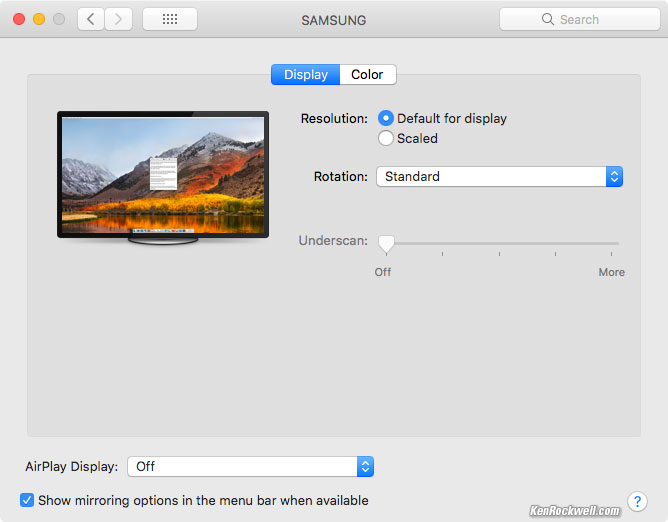
Task: Select Default for display resolution
Action: pos(386,118)
